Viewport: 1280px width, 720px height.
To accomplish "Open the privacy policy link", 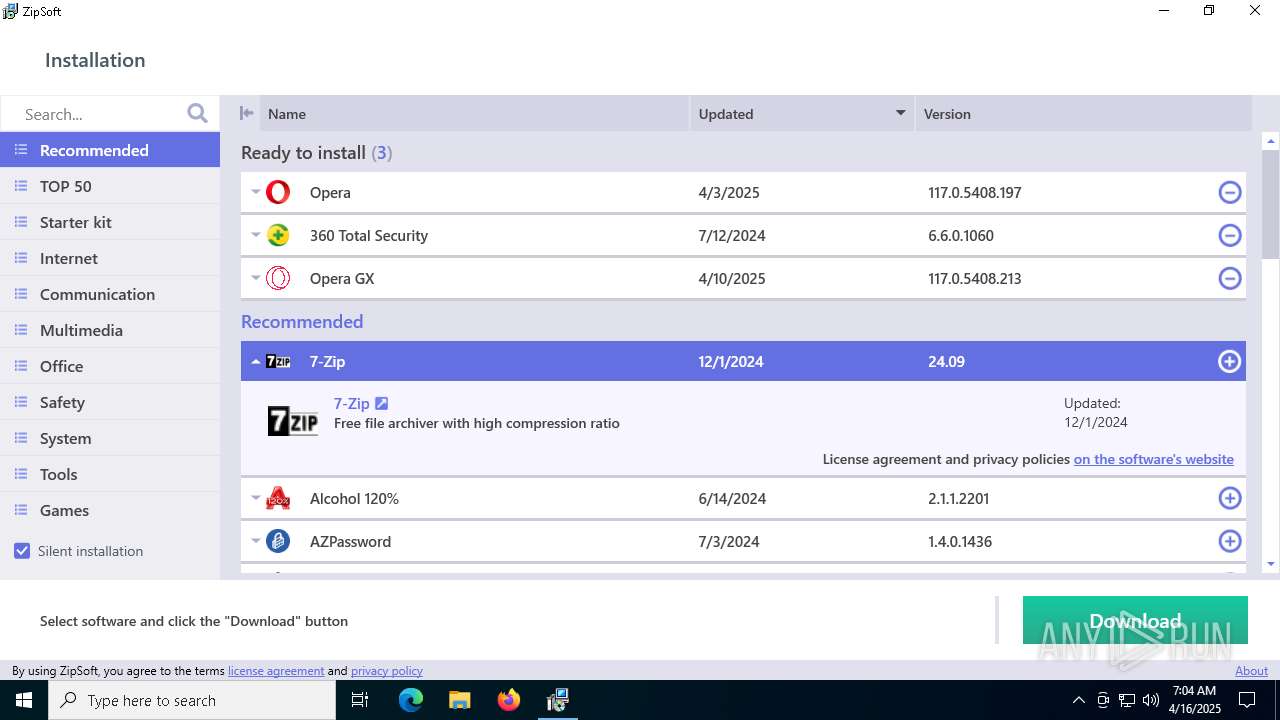I will click(386, 671).
